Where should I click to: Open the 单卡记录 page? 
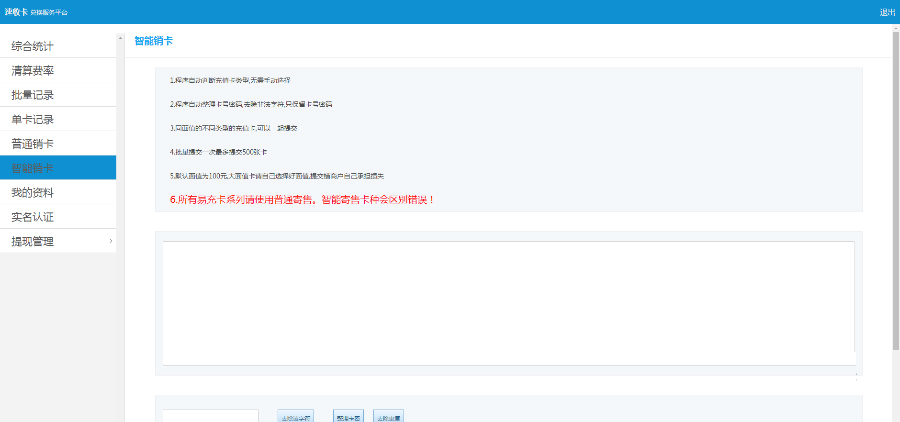(x=32, y=119)
